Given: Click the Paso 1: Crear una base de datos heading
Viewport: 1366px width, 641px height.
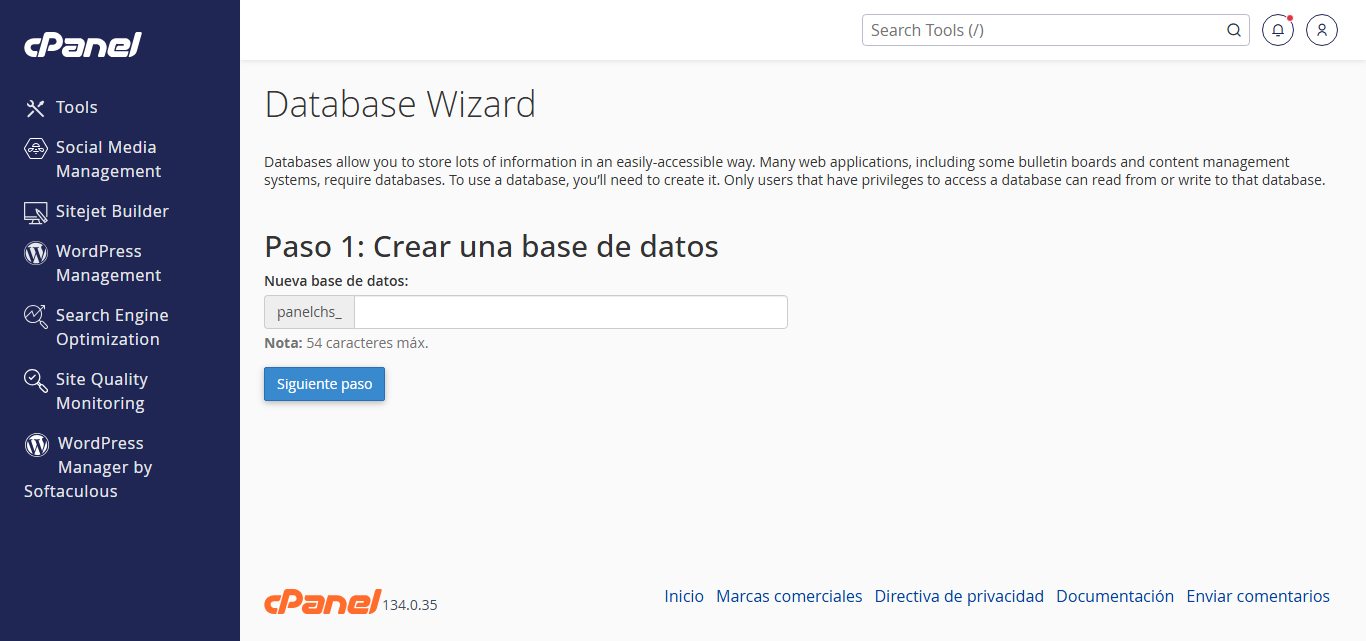Looking at the screenshot, I should tap(491, 246).
